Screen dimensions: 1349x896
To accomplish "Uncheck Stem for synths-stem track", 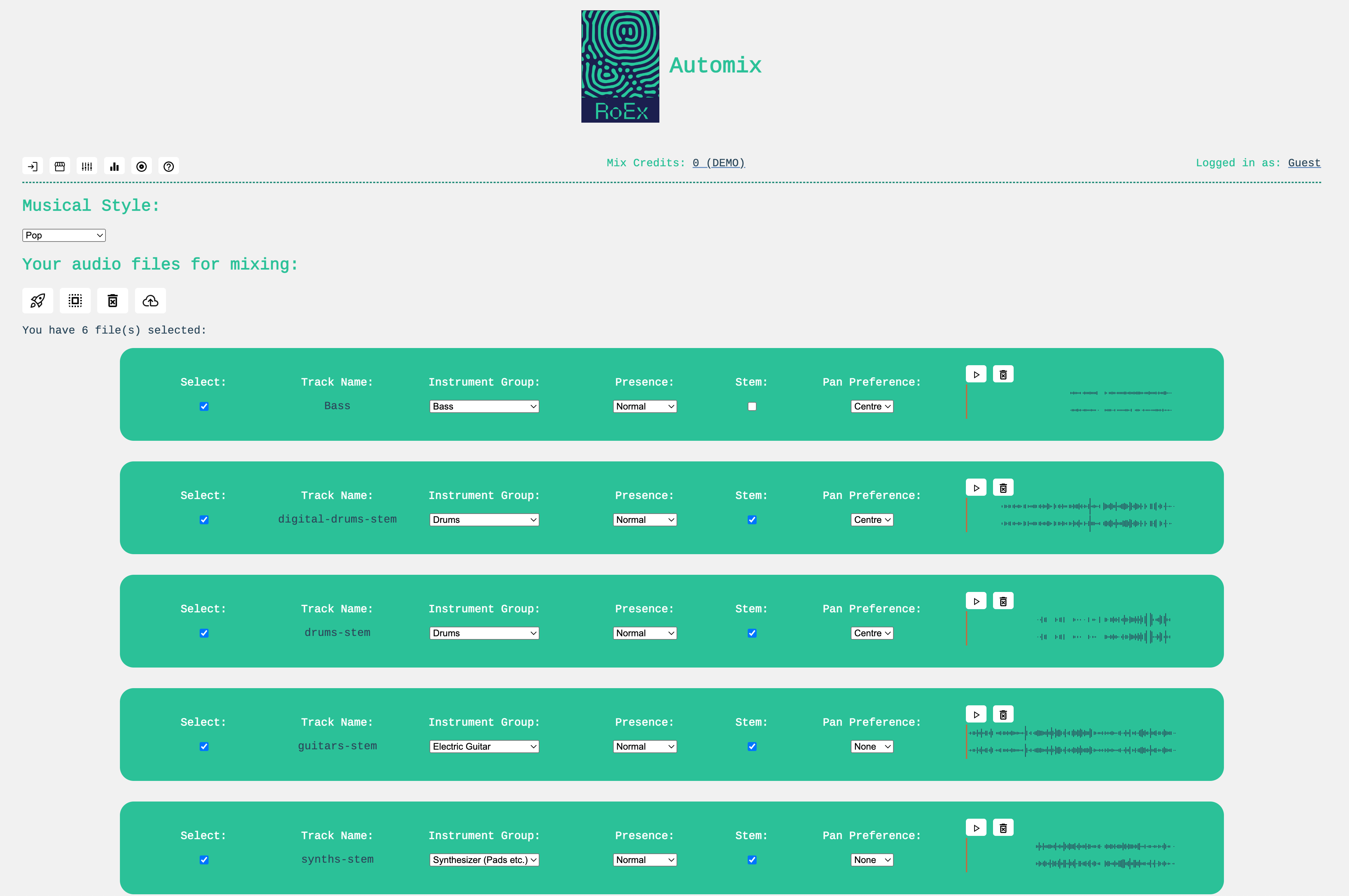I will 752,860.
